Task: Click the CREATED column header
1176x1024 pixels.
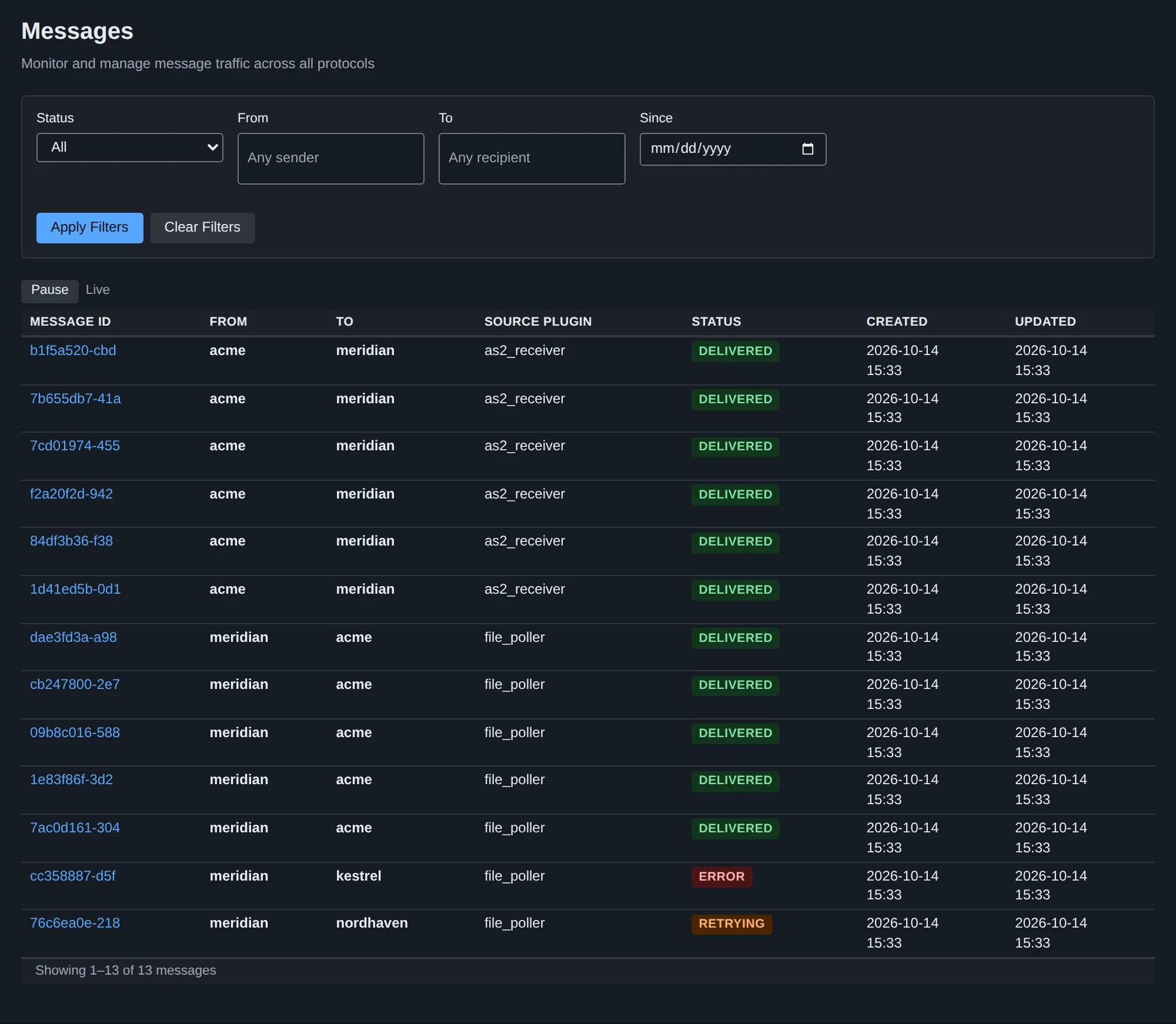Action: tap(897, 322)
